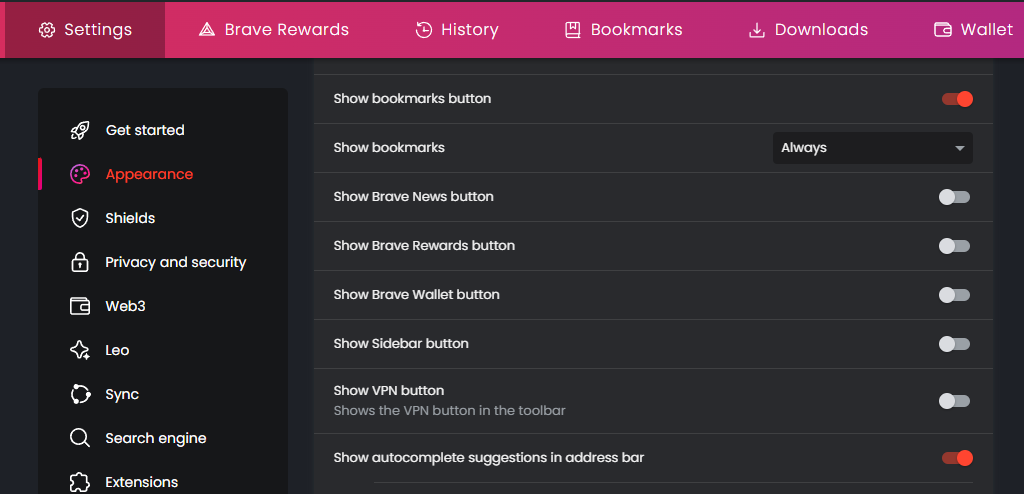
Task: Click the magnifier icon beside Search engine
Action: coord(80,438)
